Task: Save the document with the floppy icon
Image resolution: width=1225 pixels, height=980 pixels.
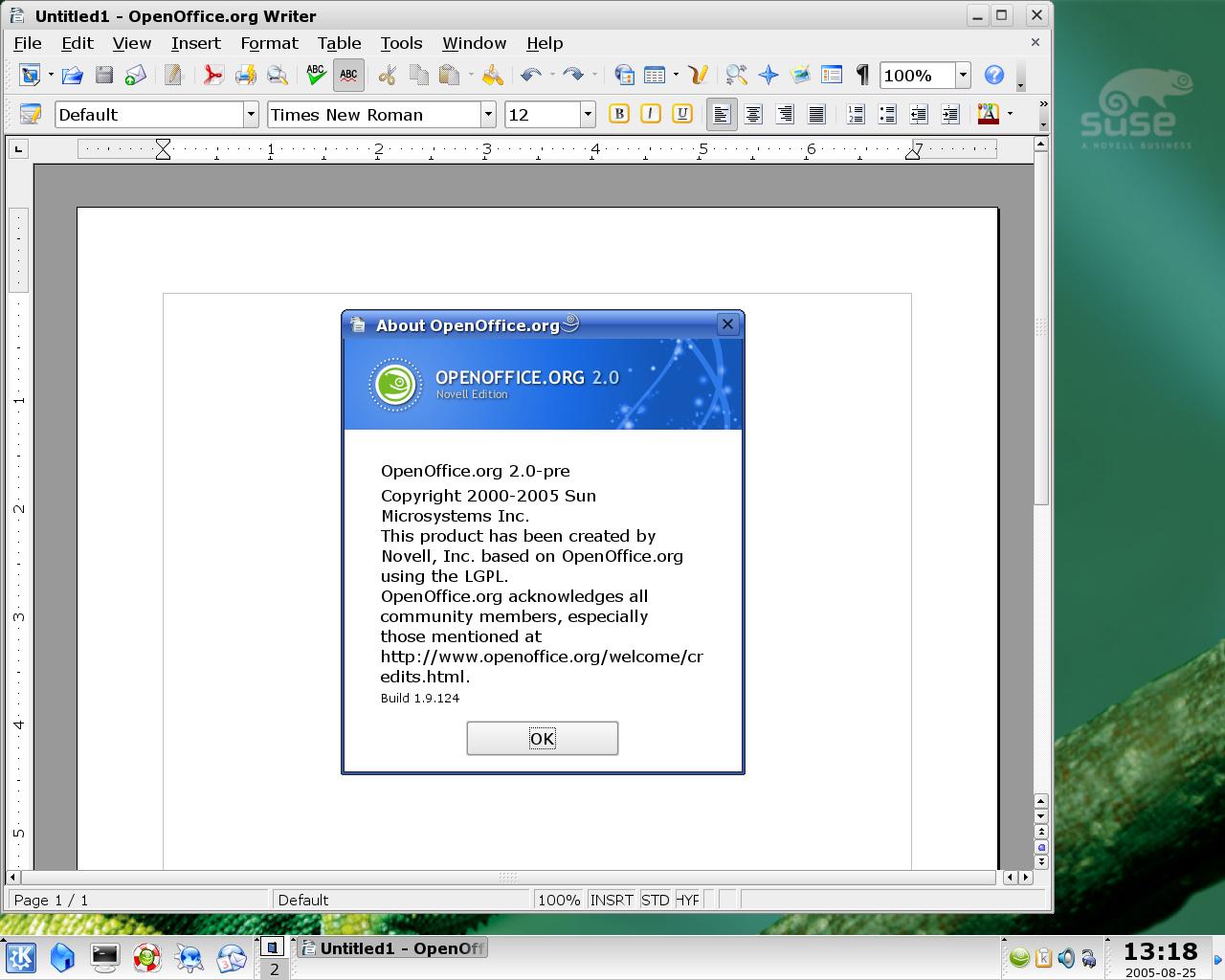Action: (x=104, y=75)
